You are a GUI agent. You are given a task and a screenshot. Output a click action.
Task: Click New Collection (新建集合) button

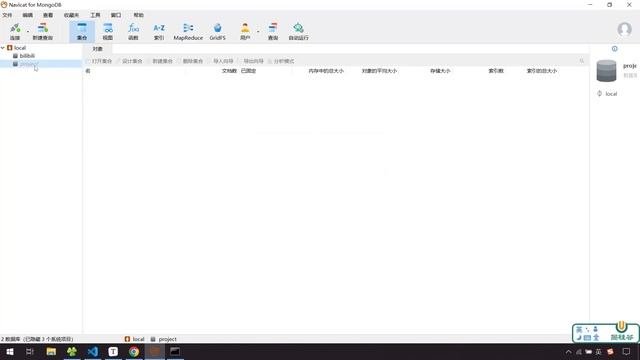[x=160, y=61]
